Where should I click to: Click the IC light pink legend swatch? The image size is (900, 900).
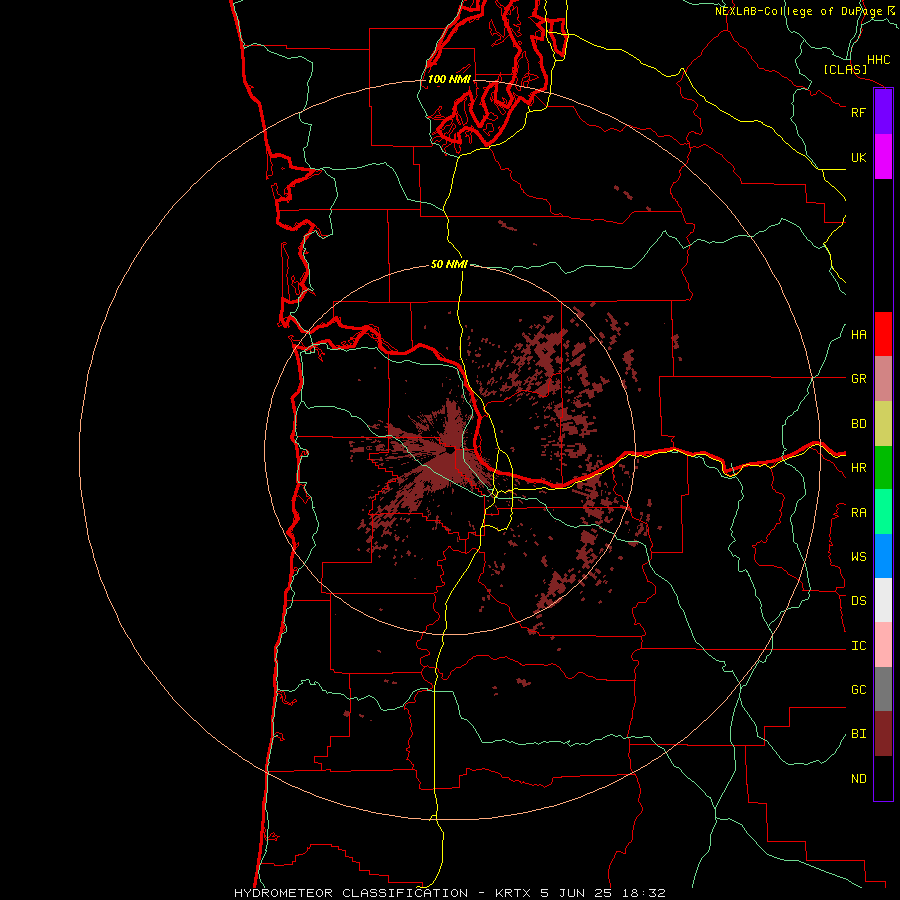[883, 645]
